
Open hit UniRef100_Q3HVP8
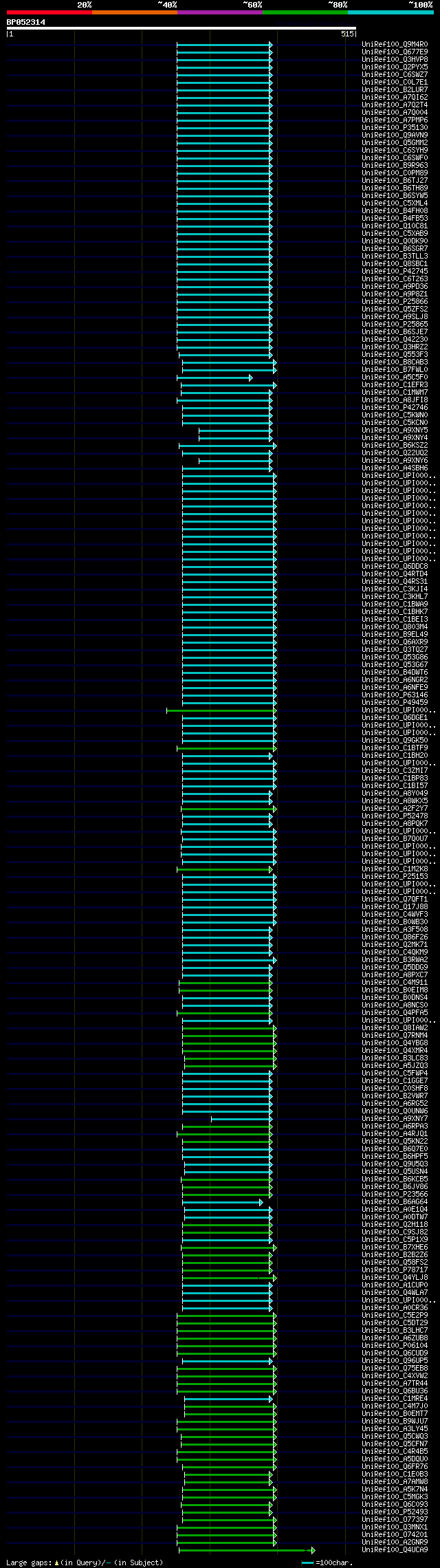coord(395,60)
